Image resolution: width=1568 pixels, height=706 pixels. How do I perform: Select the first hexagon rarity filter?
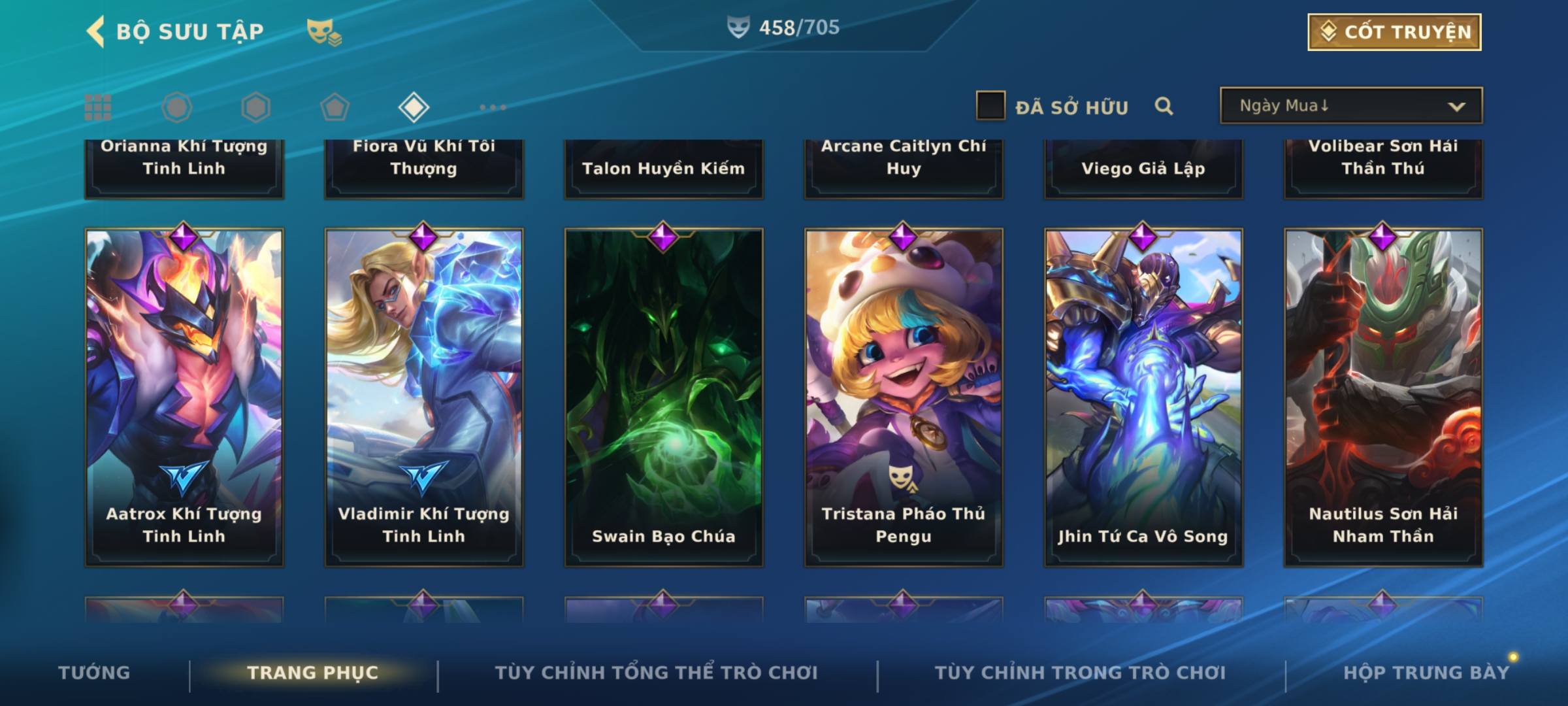point(177,107)
